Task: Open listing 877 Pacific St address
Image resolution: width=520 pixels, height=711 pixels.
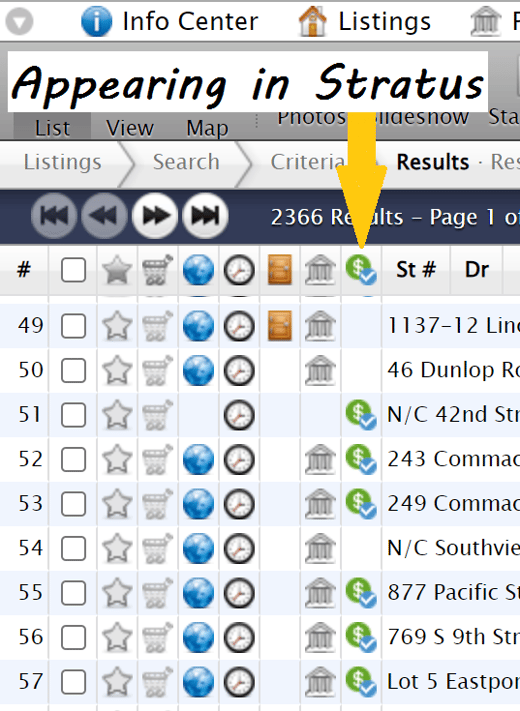Action: [x=453, y=593]
